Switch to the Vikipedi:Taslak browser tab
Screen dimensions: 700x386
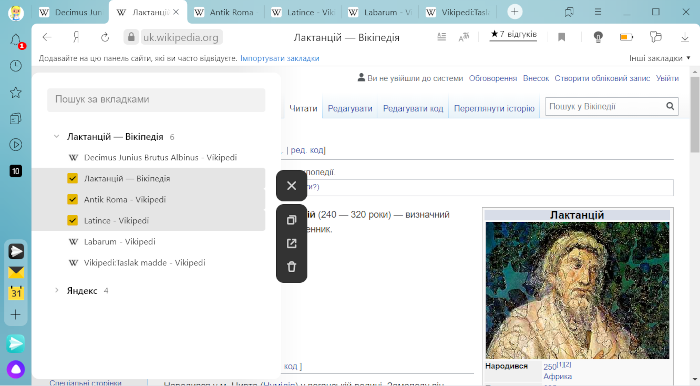click(x=457, y=12)
